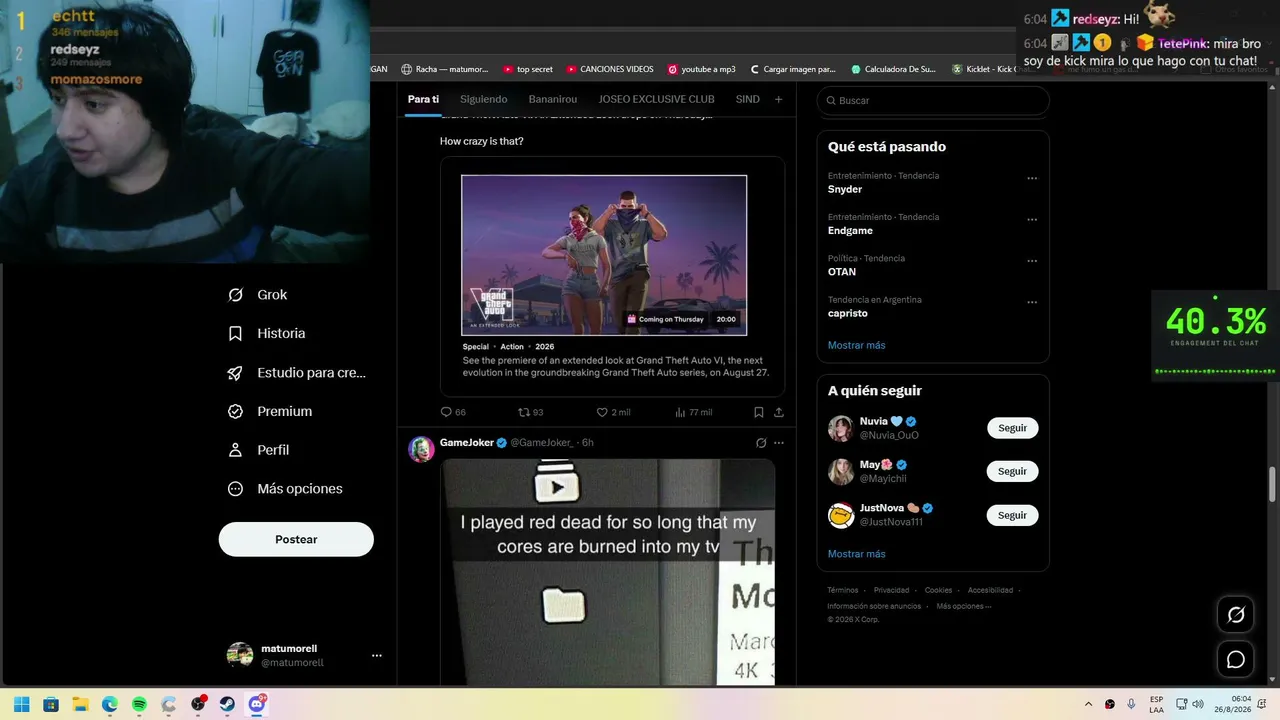Reply to the GTA VI post

pyautogui.click(x=453, y=412)
